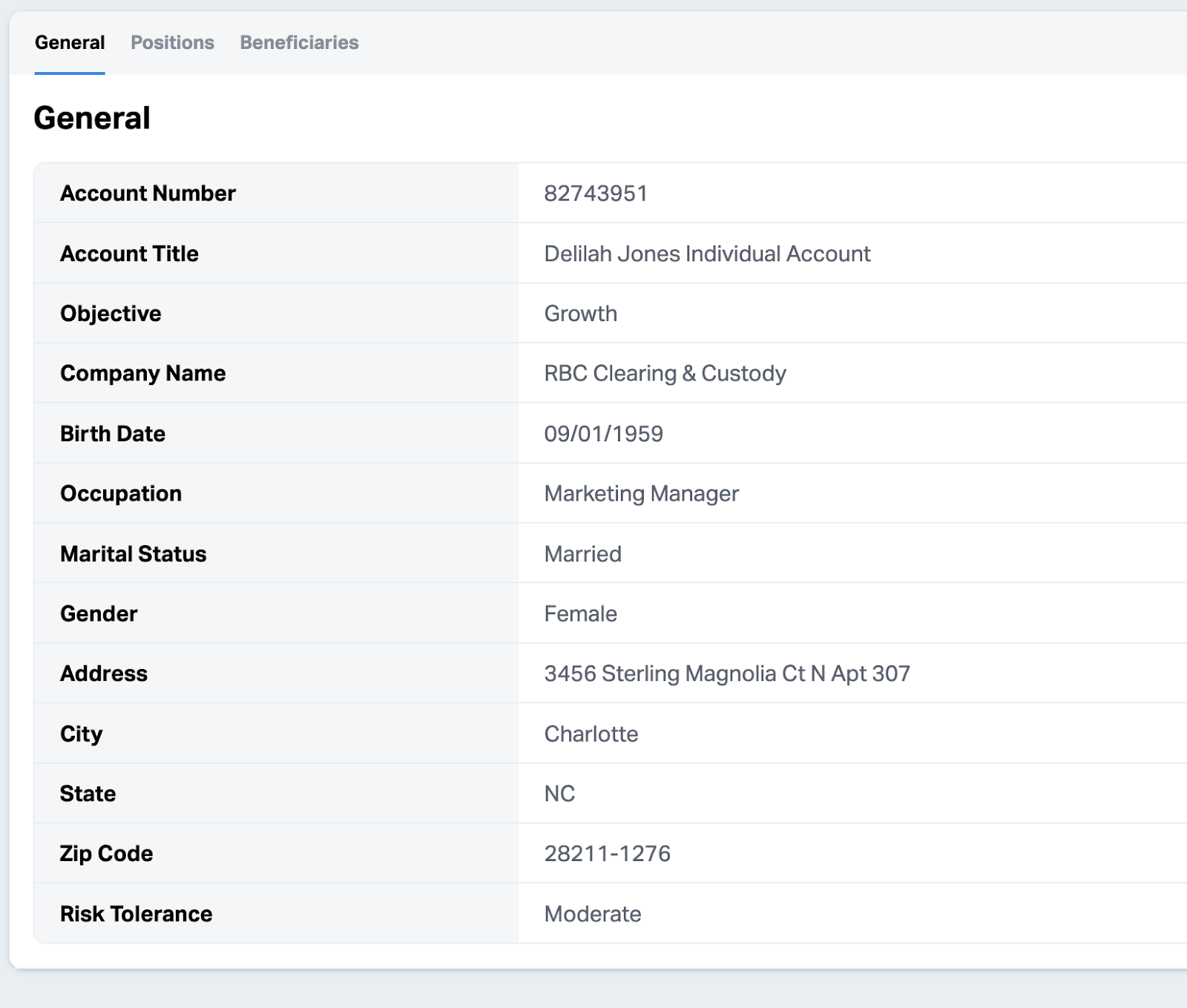Click the 3456 Sterling Magnolia address value
This screenshot has width=1187, height=1008.
click(726, 673)
